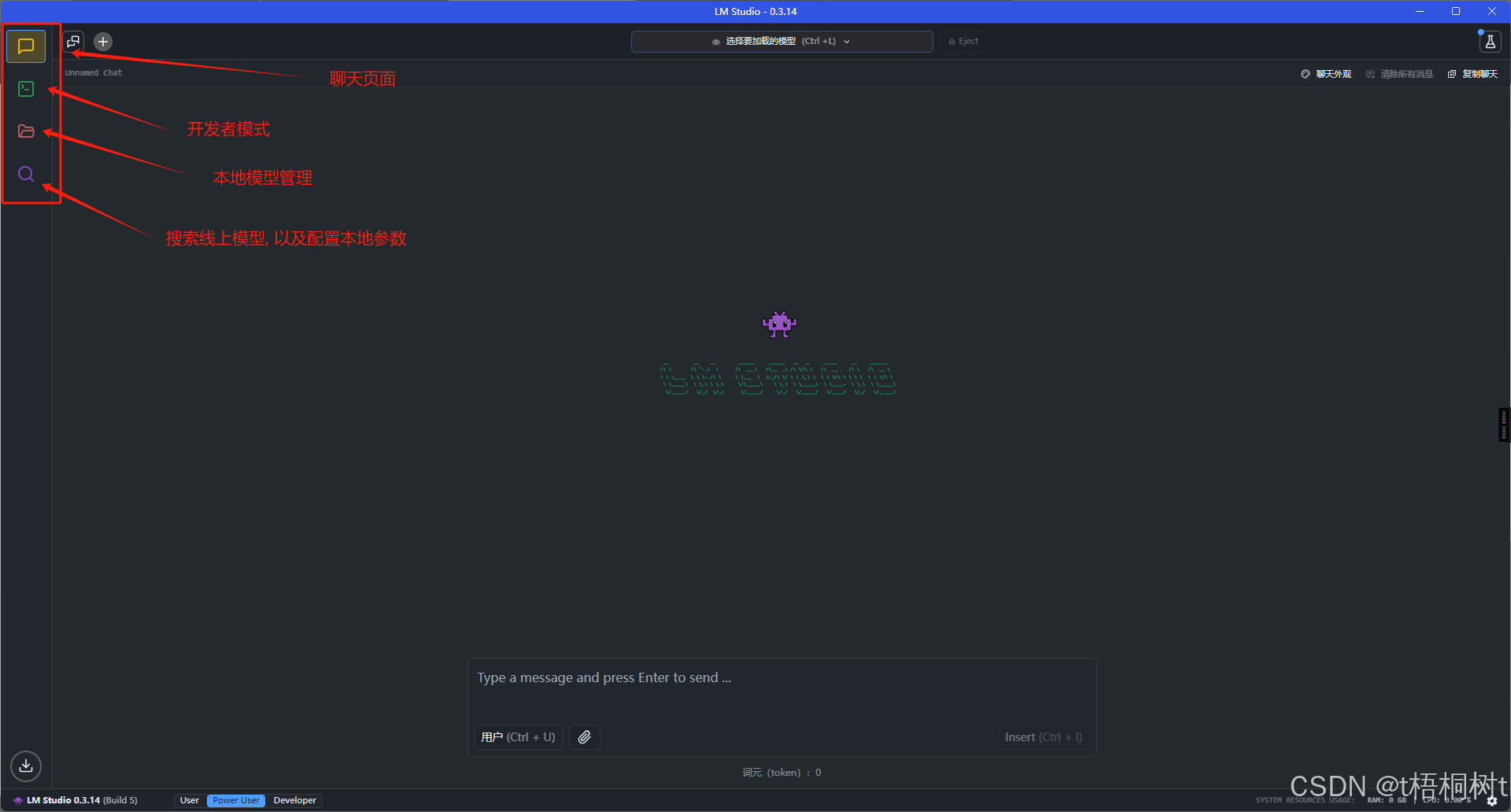Eject the loaded model
This screenshot has height=812, width=1511.
[963, 42]
